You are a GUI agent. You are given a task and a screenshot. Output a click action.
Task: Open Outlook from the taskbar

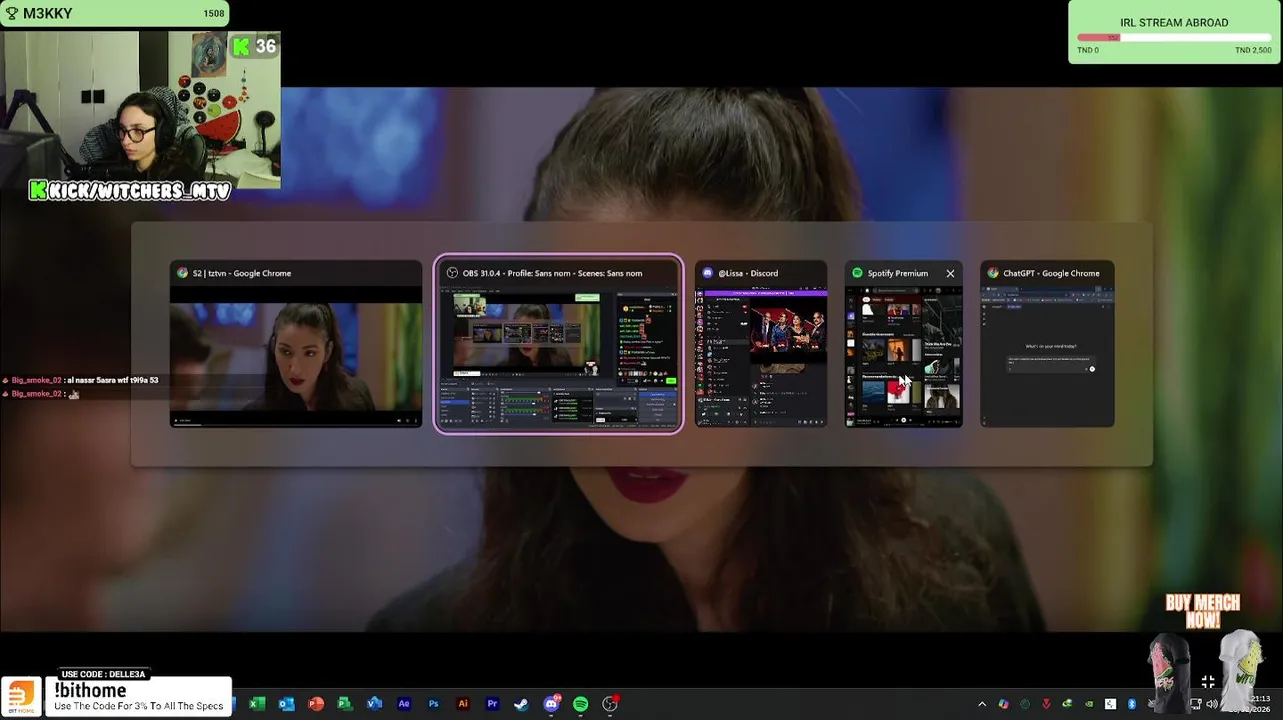coord(286,704)
